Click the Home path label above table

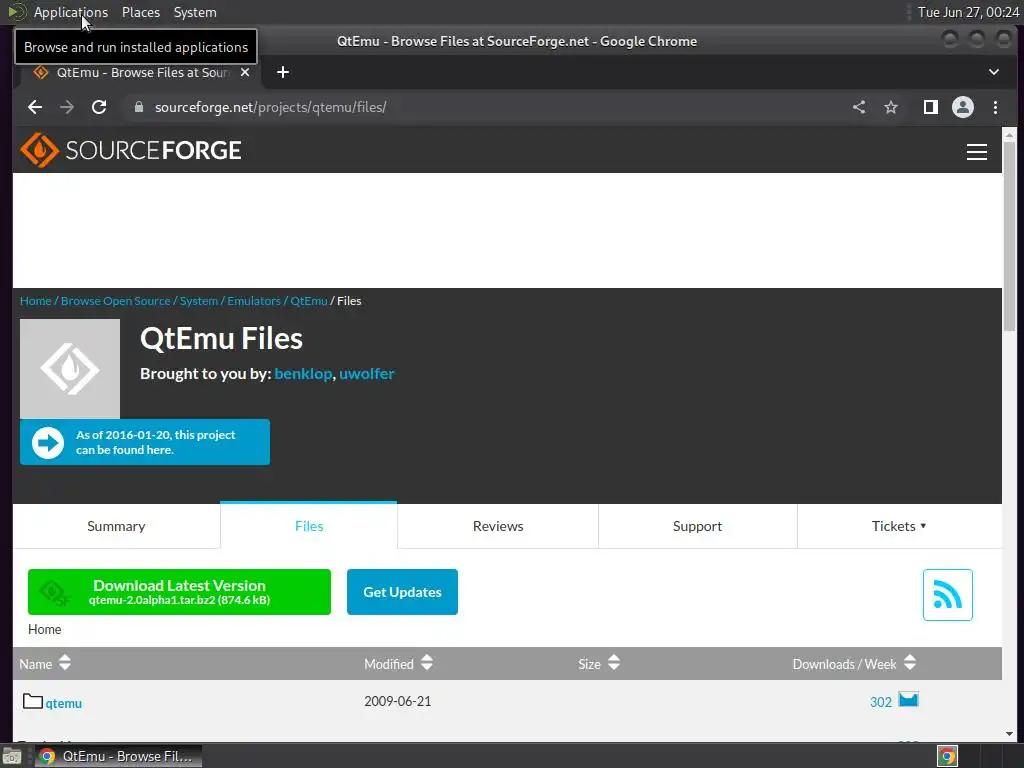tap(44, 630)
